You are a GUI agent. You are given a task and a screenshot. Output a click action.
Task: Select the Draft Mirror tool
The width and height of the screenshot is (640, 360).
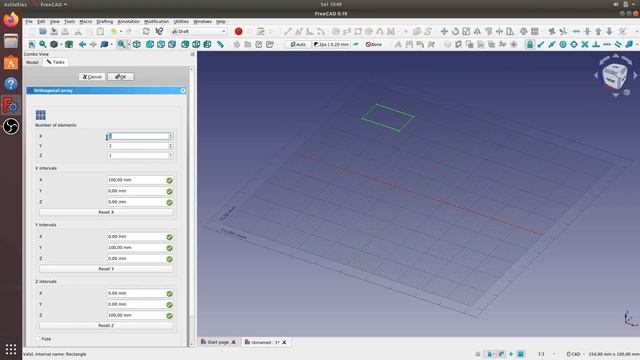[477, 31]
